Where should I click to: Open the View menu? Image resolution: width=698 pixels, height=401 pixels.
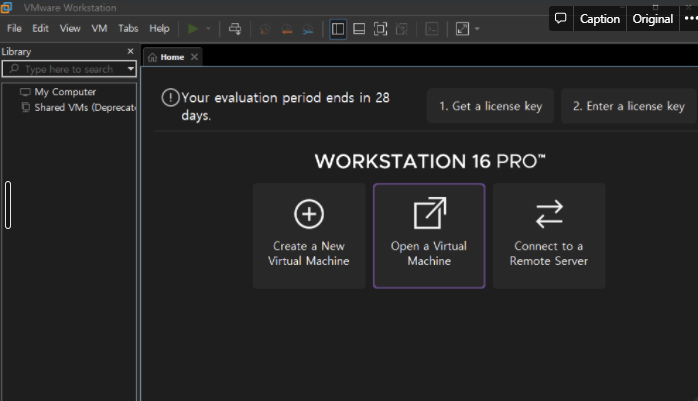coord(70,28)
